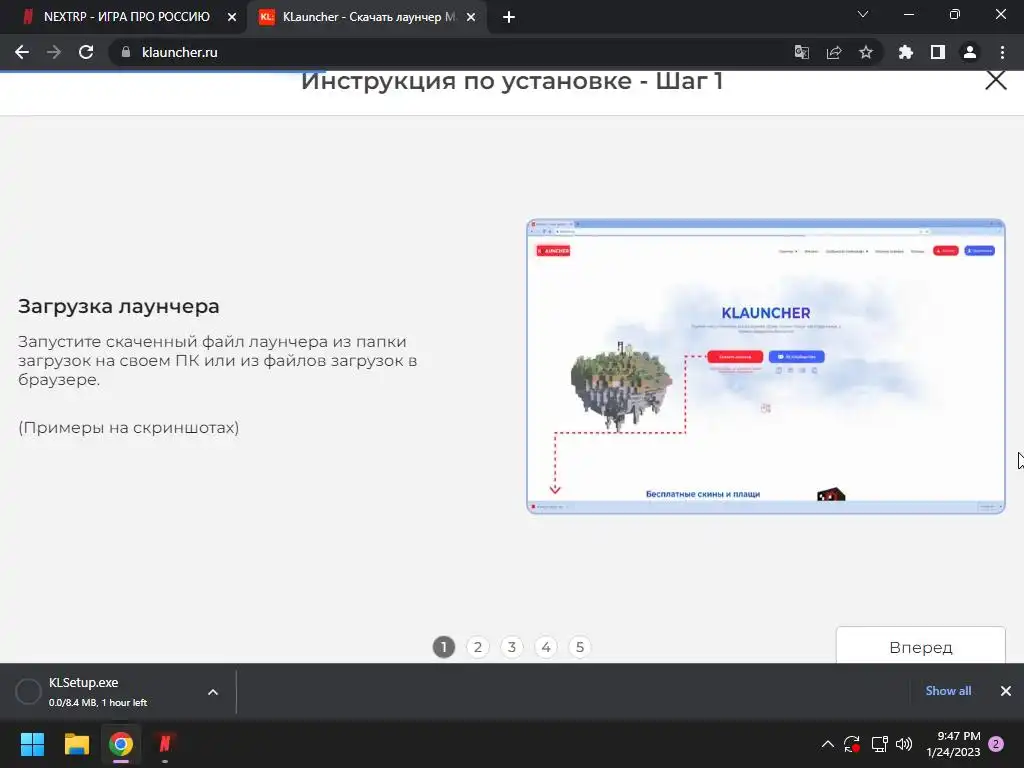This screenshot has width=1024, height=768.
Task: Close the KLauncher tab
Action: click(x=471, y=17)
